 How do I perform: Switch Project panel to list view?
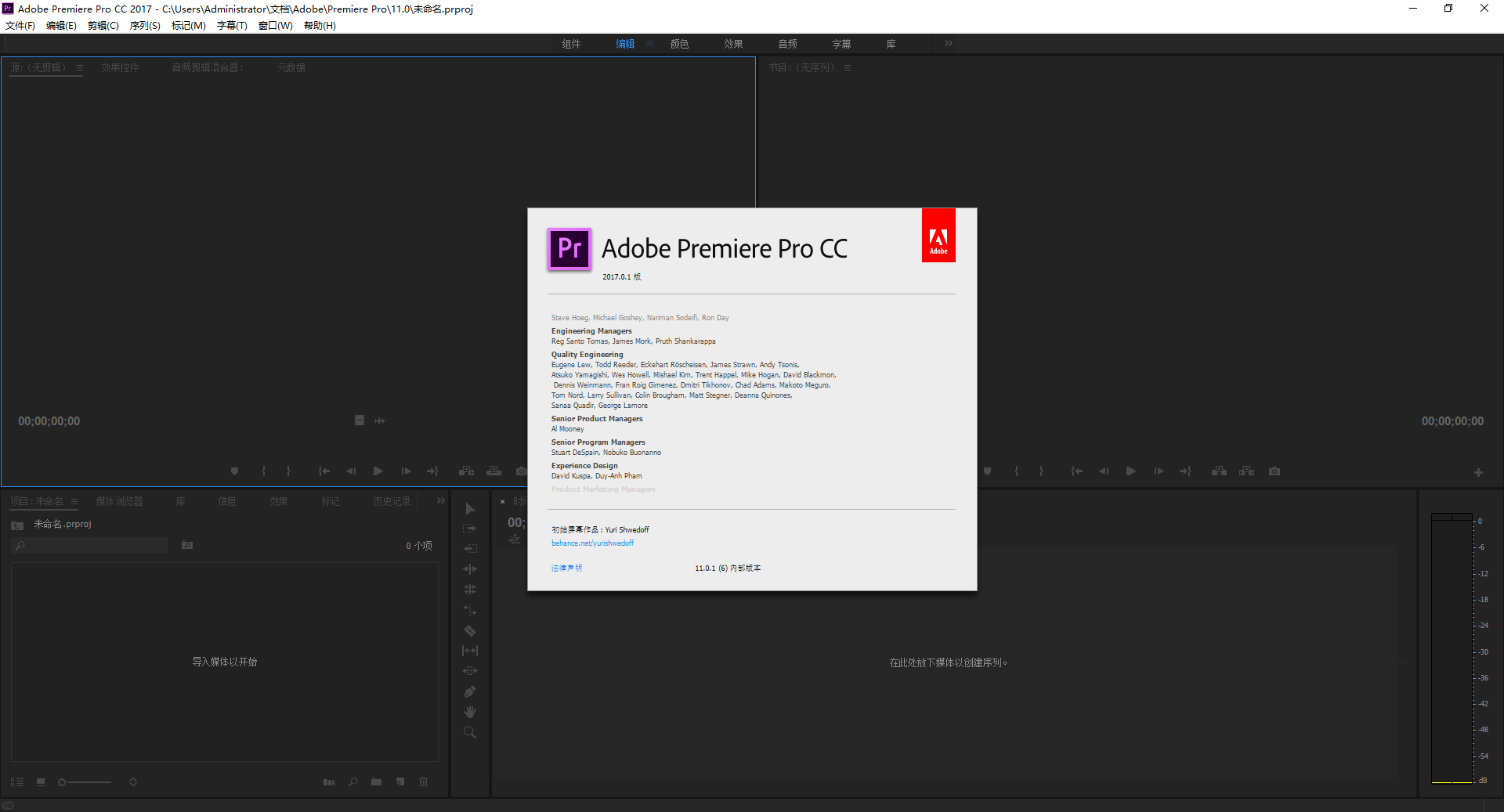click(x=17, y=782)
